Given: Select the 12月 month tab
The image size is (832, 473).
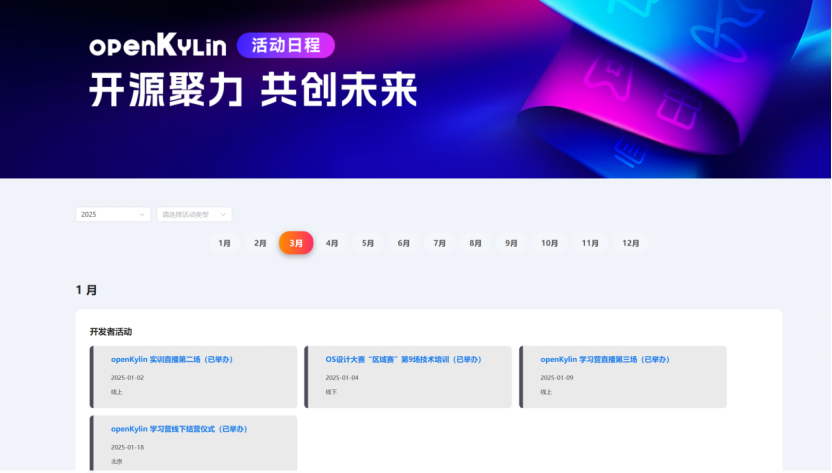Looking at the screenshot, I should 630,243.
